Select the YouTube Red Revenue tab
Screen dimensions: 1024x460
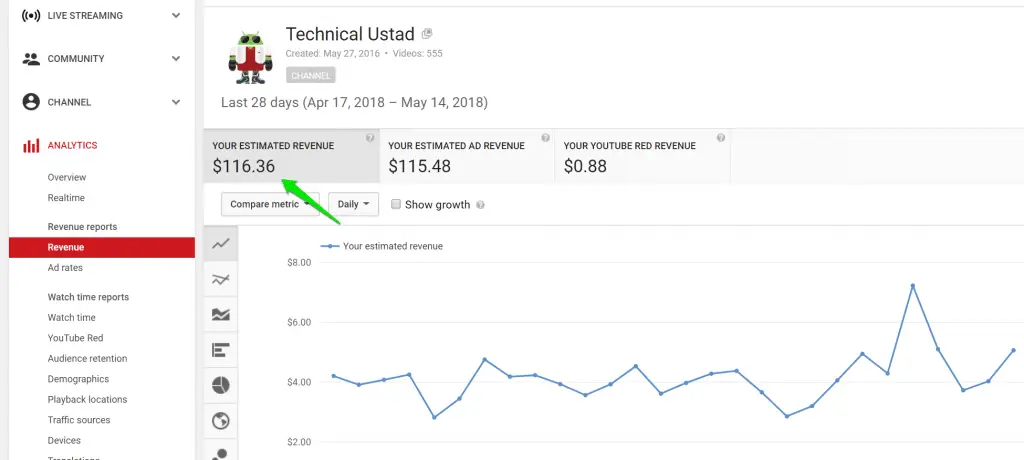[643, 156]
